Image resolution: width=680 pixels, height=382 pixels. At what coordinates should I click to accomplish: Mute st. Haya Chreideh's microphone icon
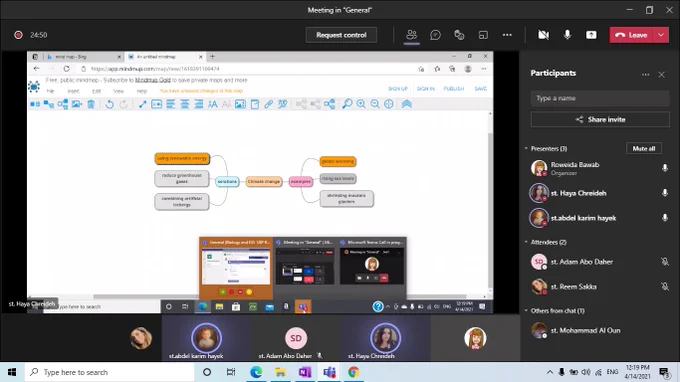point(665,193)
